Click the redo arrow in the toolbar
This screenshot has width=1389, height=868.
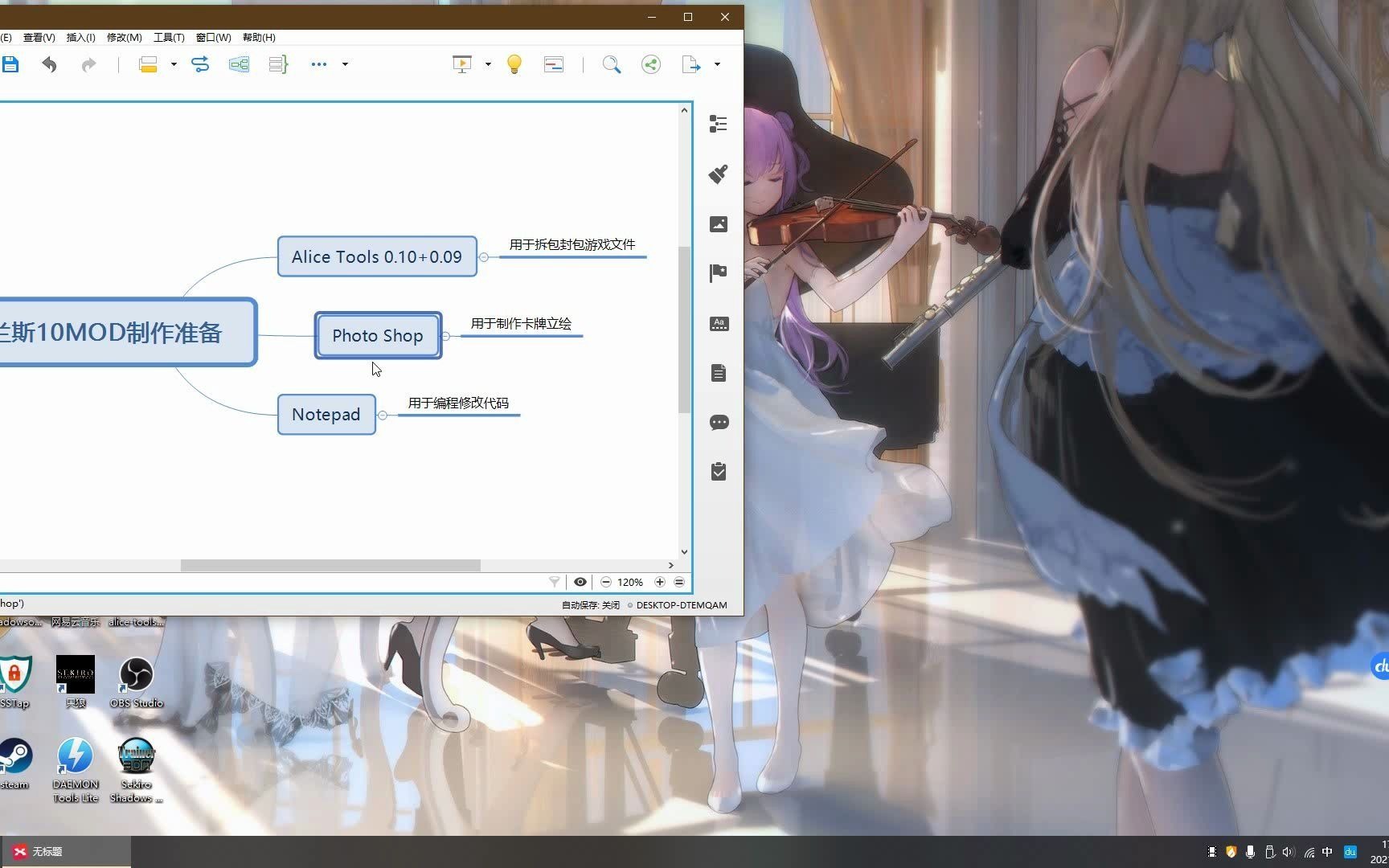point(88,64)
